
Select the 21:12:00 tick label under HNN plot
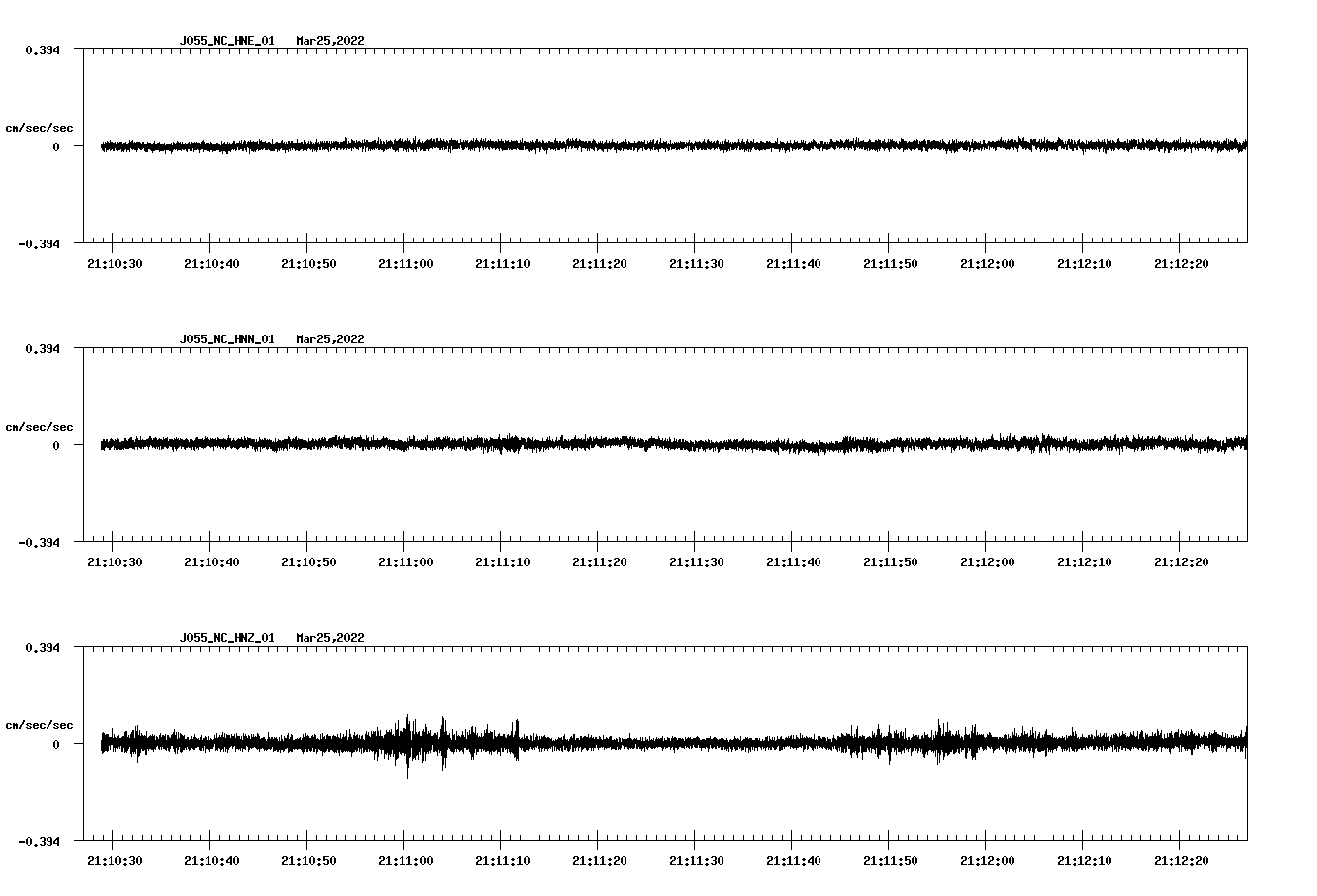[x=987, y=562]
